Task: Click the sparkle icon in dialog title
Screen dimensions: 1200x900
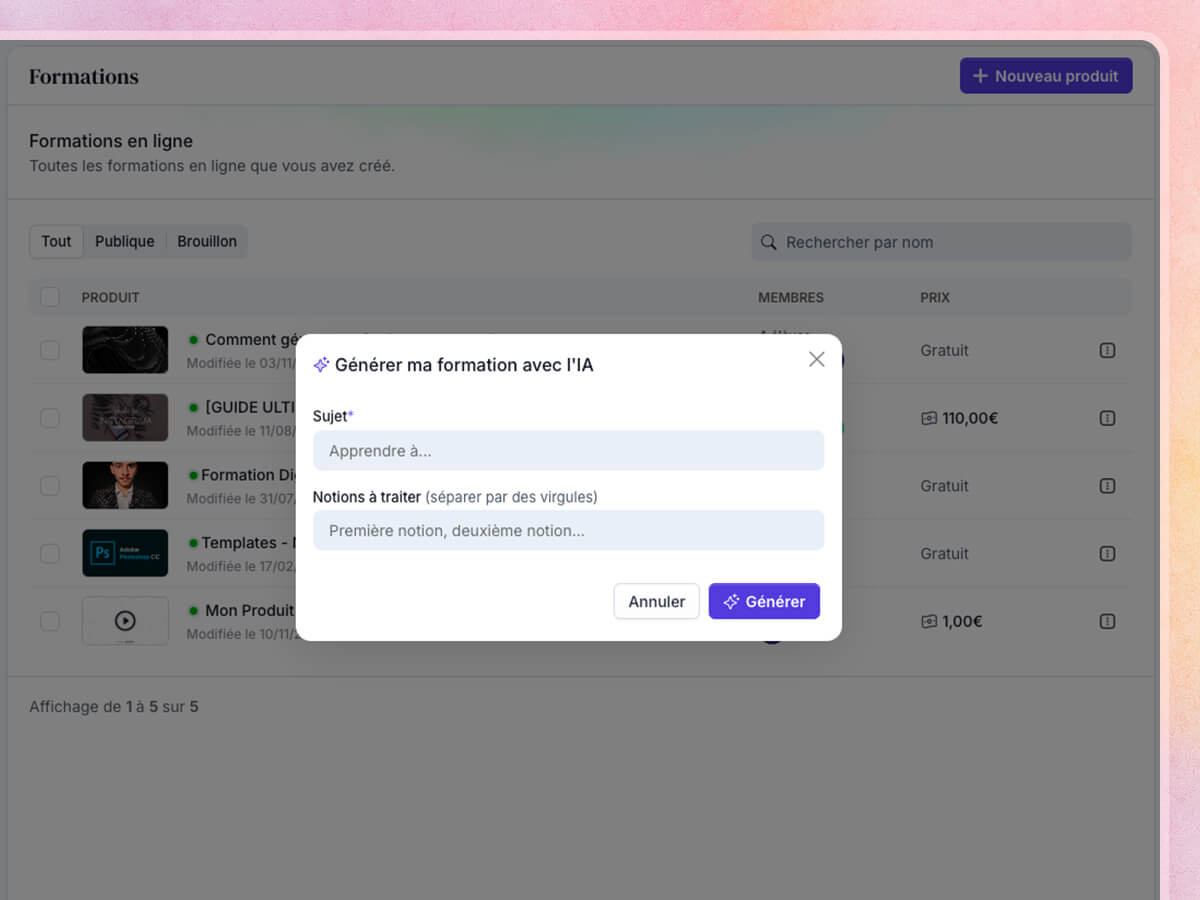Action: [321, 365]
